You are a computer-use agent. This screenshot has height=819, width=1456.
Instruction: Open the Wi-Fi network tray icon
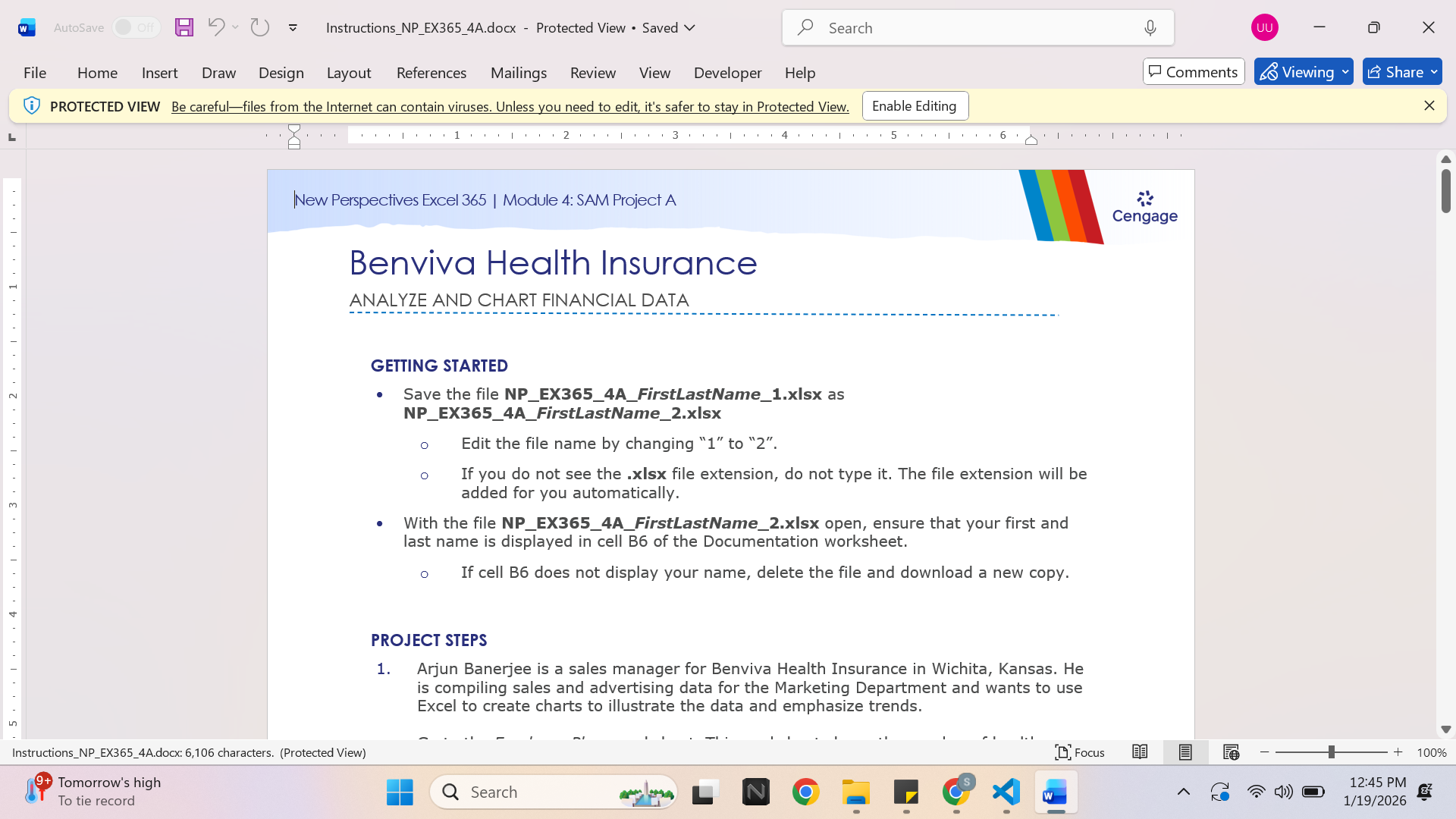pos(1257,792)
